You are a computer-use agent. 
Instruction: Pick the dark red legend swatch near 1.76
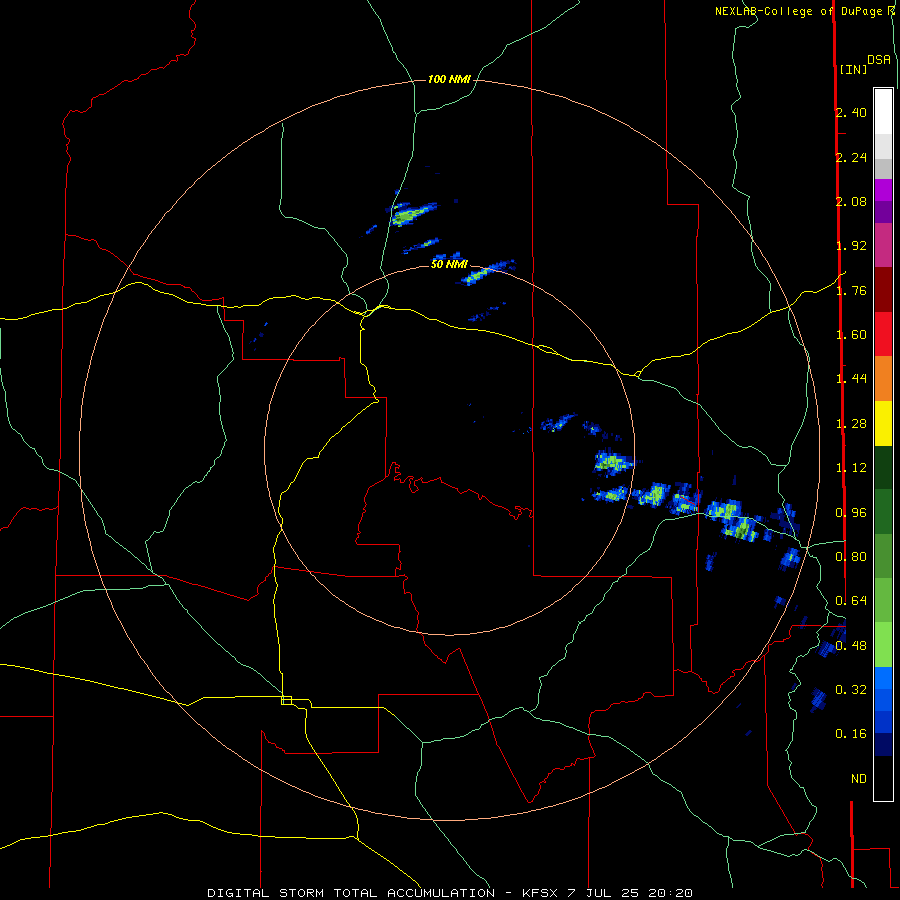883,290
